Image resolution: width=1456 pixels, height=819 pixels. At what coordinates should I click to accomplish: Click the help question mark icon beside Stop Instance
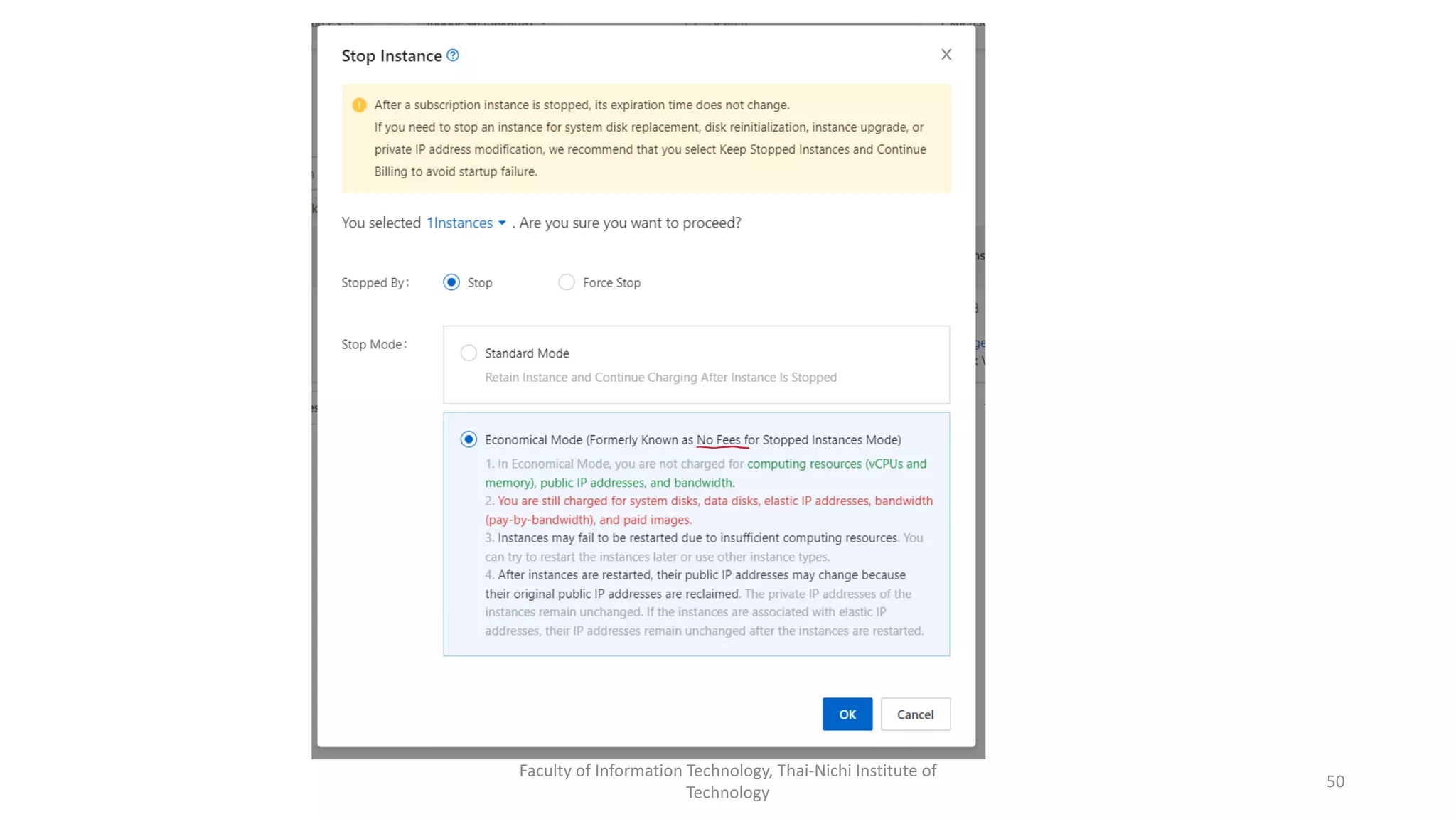pos(452,55)
